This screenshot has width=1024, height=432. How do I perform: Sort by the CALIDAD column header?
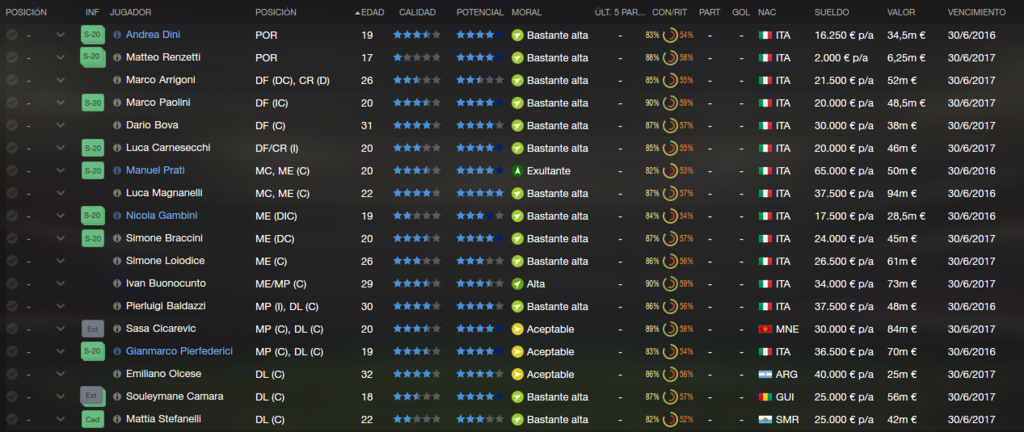pos(417,12)
